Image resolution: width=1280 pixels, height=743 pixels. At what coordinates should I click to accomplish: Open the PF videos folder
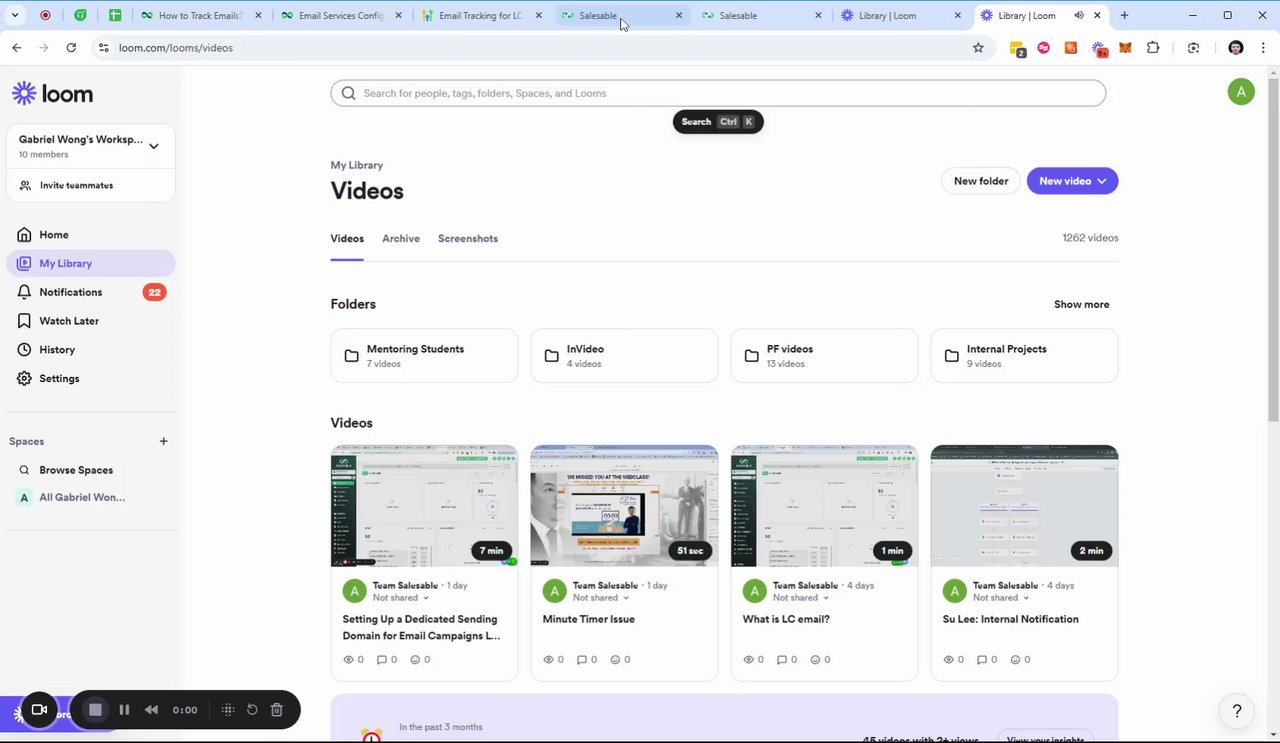click(x=824, y=355)
